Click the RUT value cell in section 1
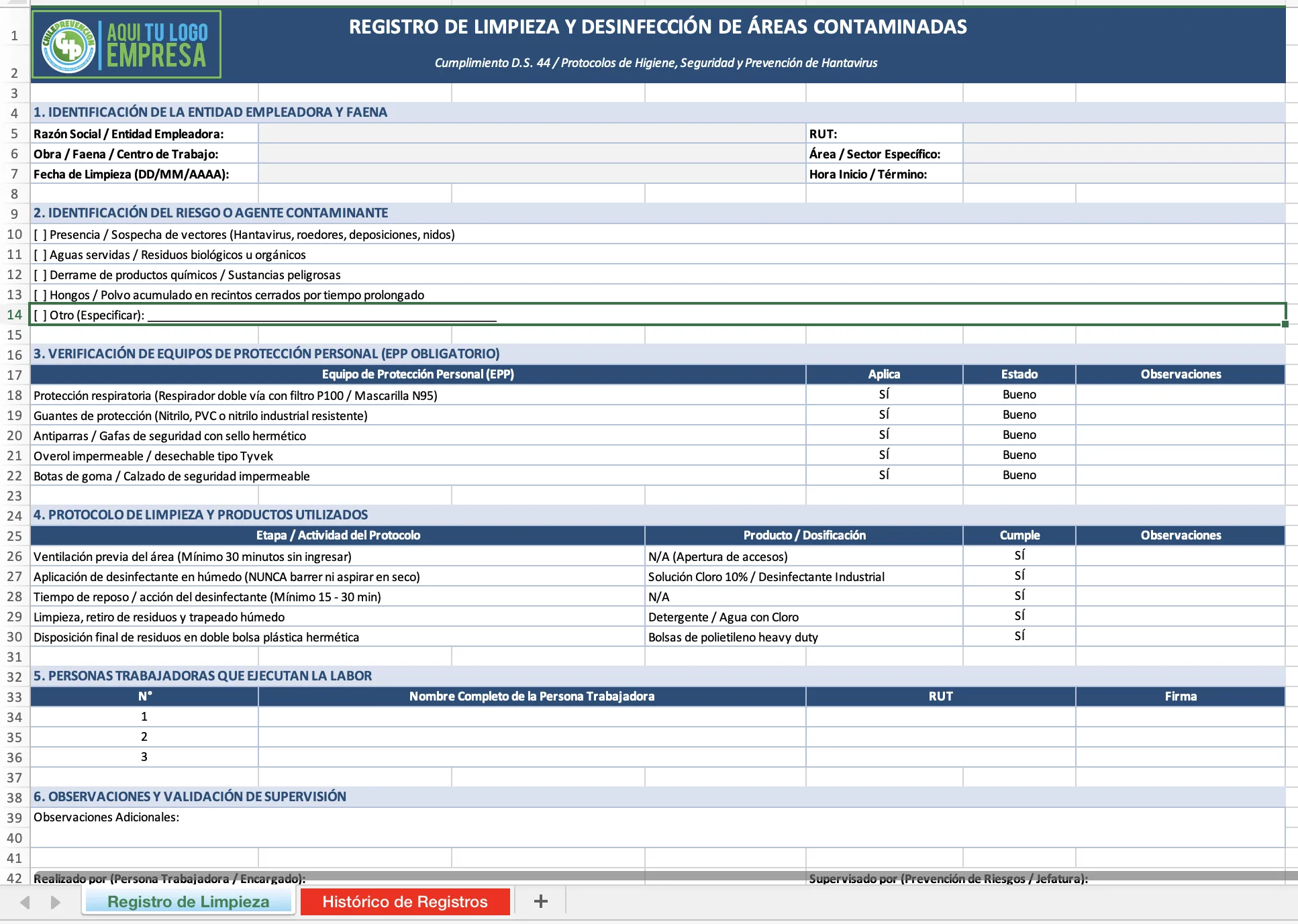Screen dimensions: 1298x924 click(1124, 134)
